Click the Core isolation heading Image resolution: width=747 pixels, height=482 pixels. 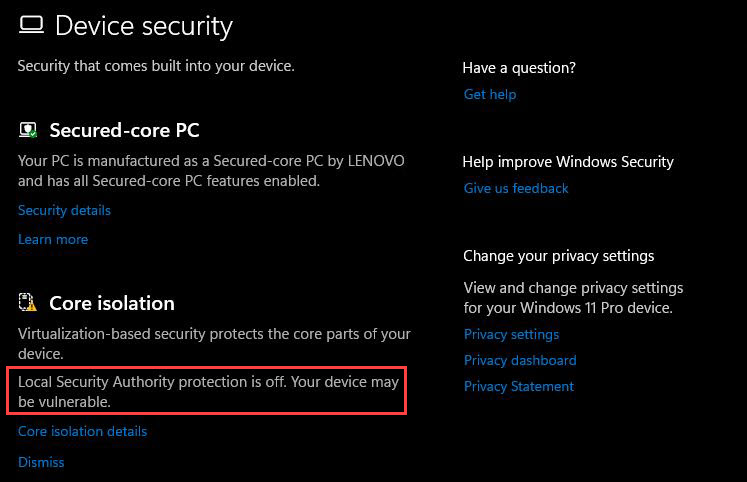(x=112, y=303)
